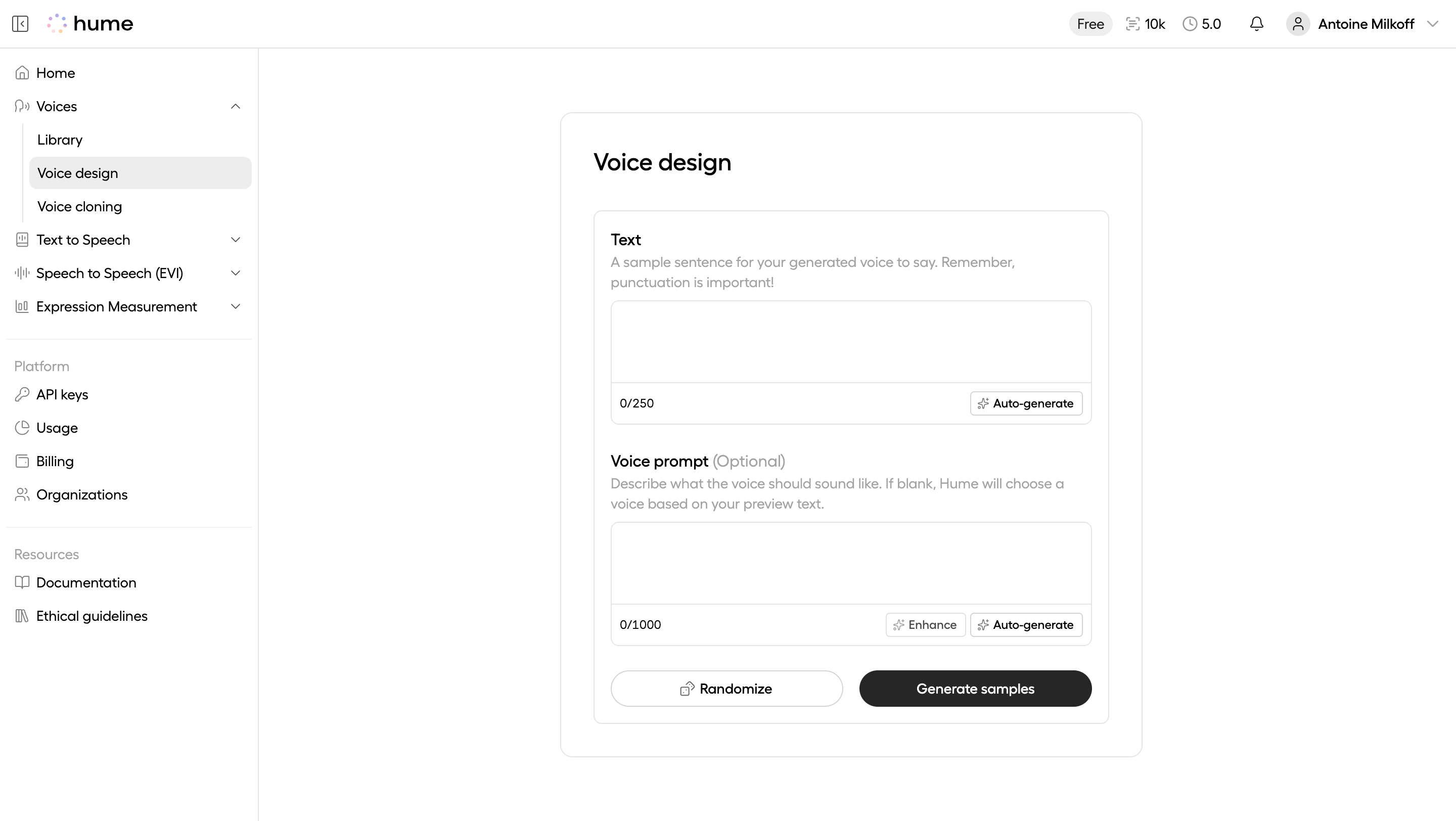Open Billing settings

[55, 461]
